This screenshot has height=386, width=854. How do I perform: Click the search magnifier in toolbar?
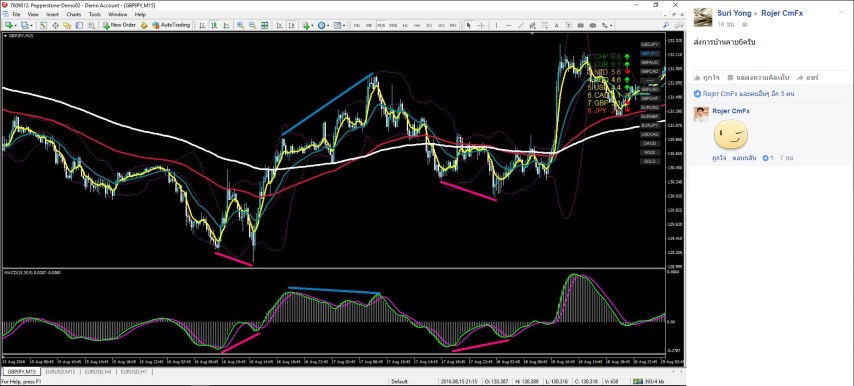tap(666, 25)
